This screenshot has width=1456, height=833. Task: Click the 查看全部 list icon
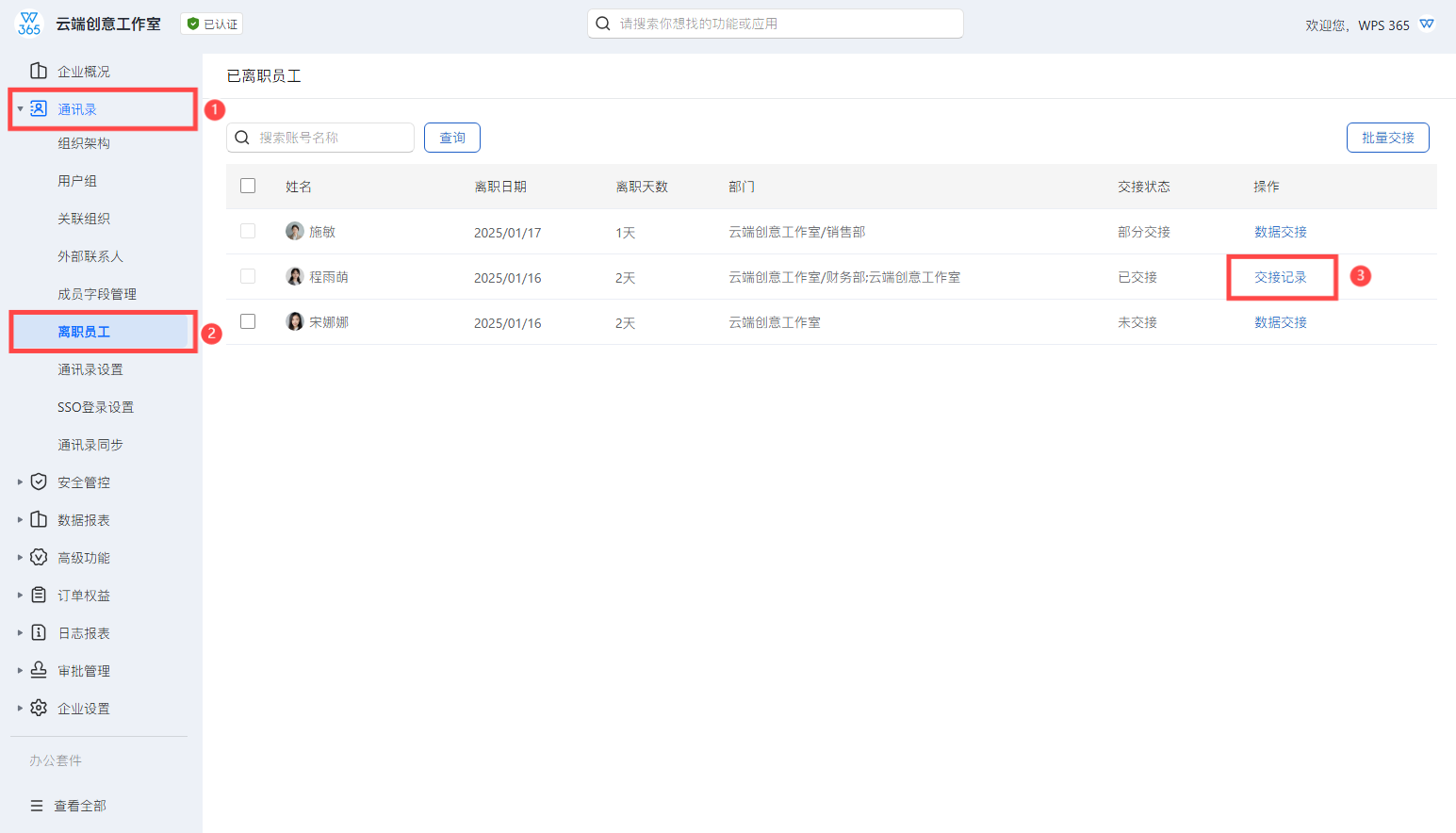(x=37, y=806)
